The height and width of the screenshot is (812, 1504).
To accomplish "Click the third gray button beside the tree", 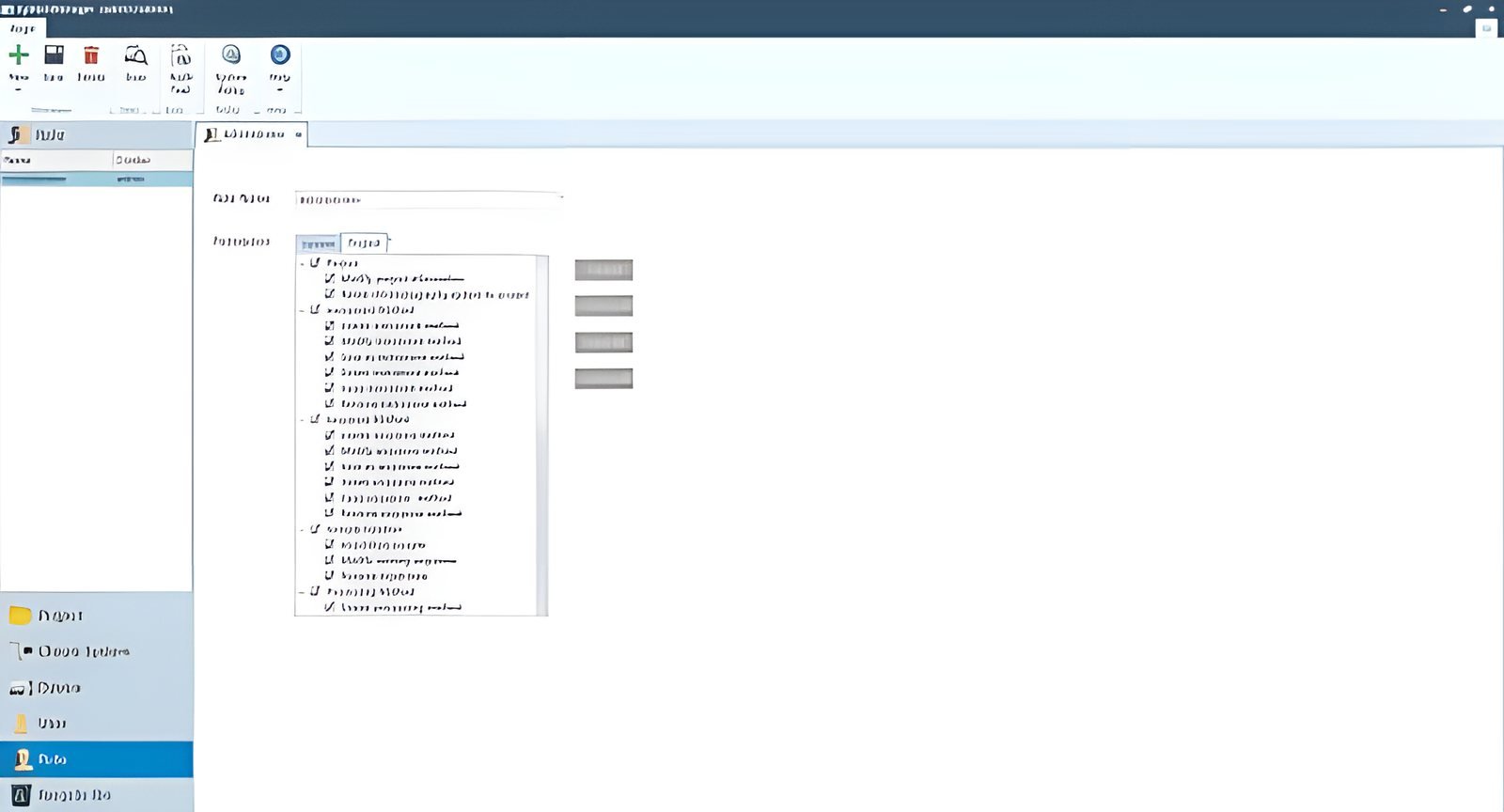I will [603, 342].
